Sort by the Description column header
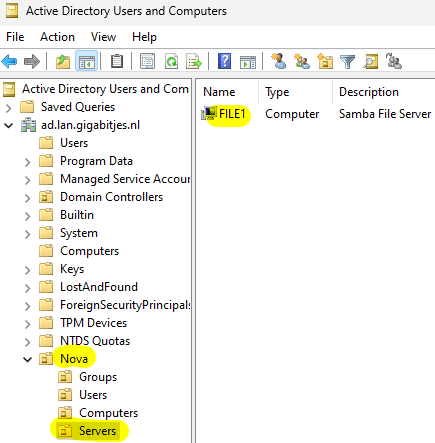435x443 pixels. point(369,92)
